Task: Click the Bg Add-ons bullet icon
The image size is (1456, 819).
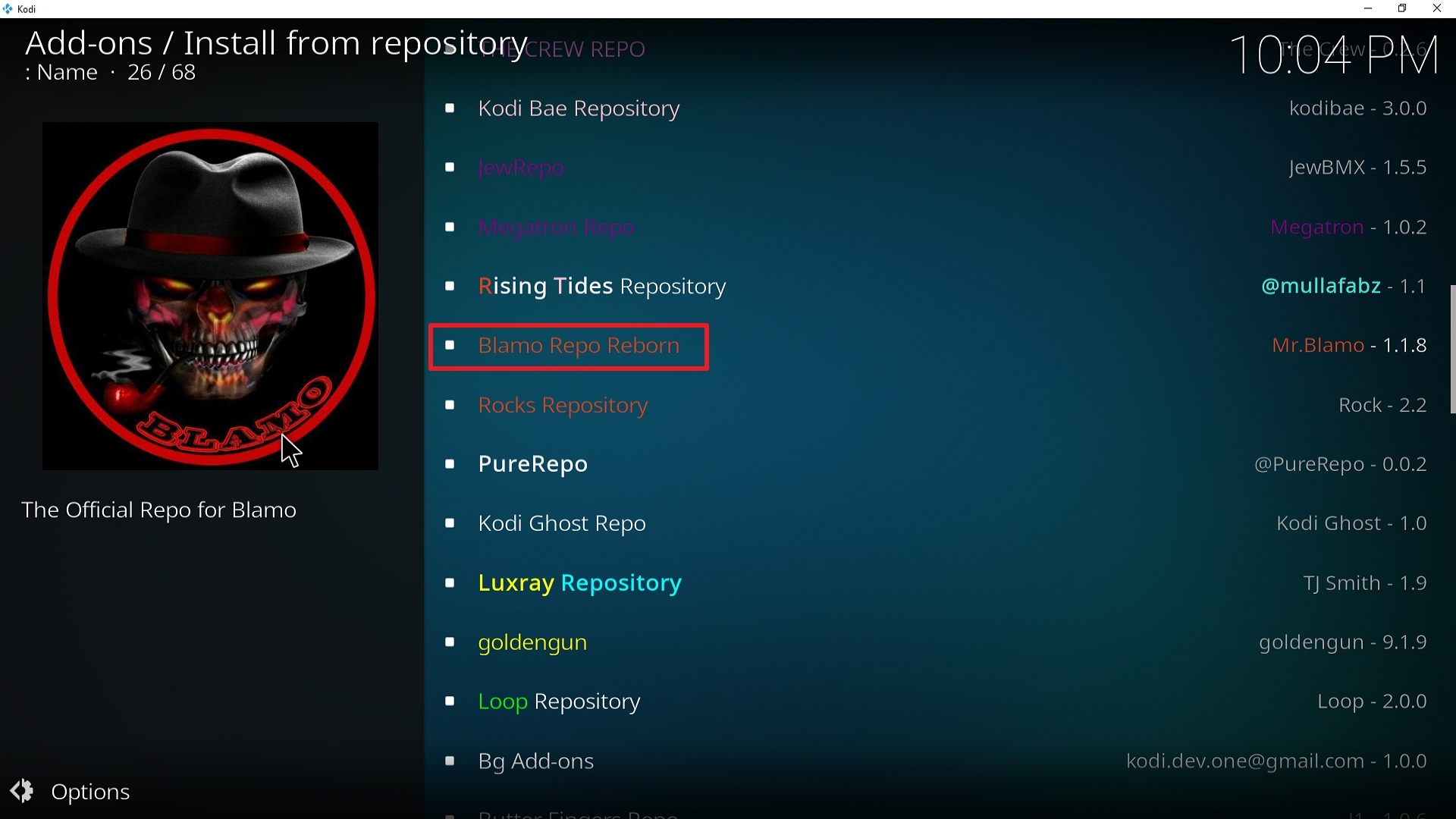Action: (450, 761)
